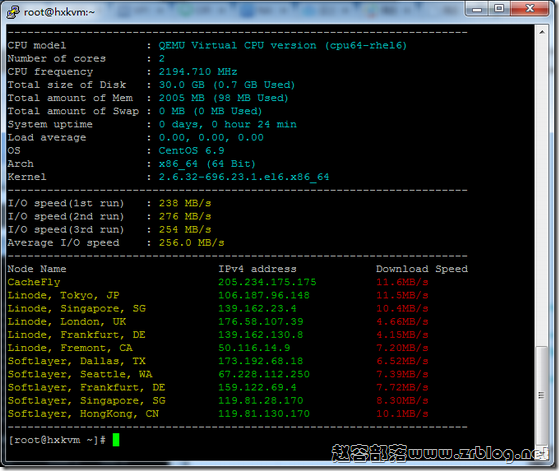Click the green cursor at shell prompt
This screenshot has height=471, width=559.
tap(116, 440)
